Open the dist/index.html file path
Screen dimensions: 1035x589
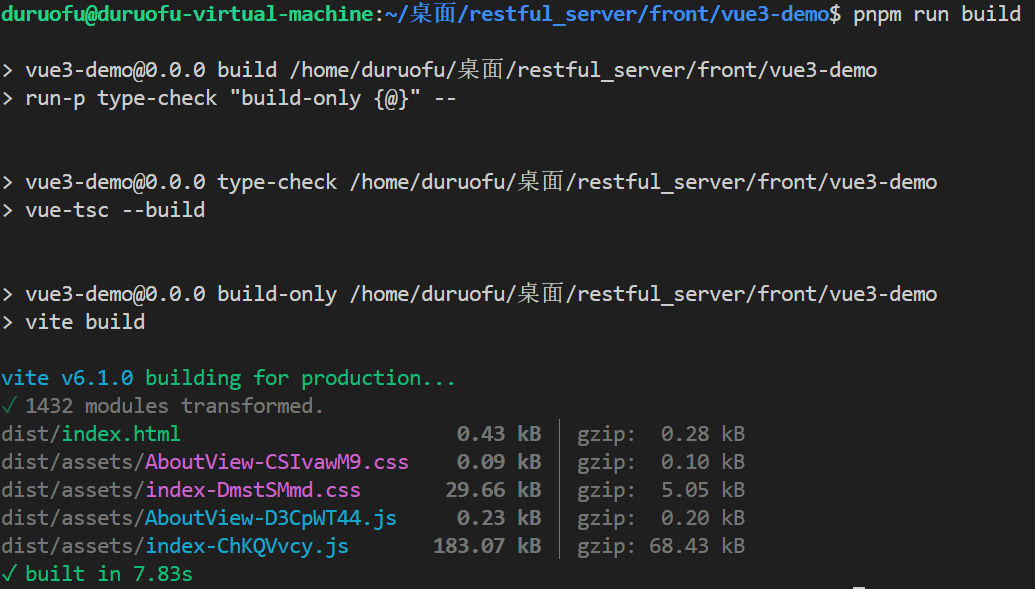click(91, 434)
